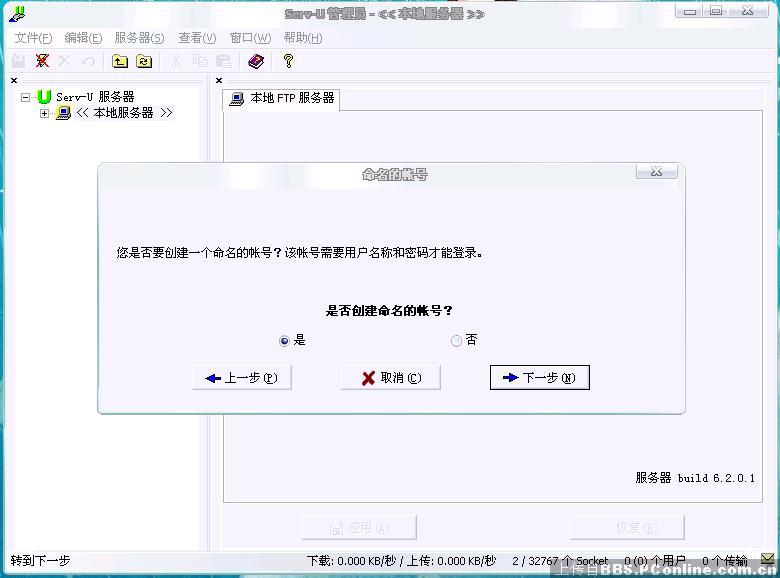
Task: Expand the << 本地服务器 >> tree node
Action: [44, 113]
